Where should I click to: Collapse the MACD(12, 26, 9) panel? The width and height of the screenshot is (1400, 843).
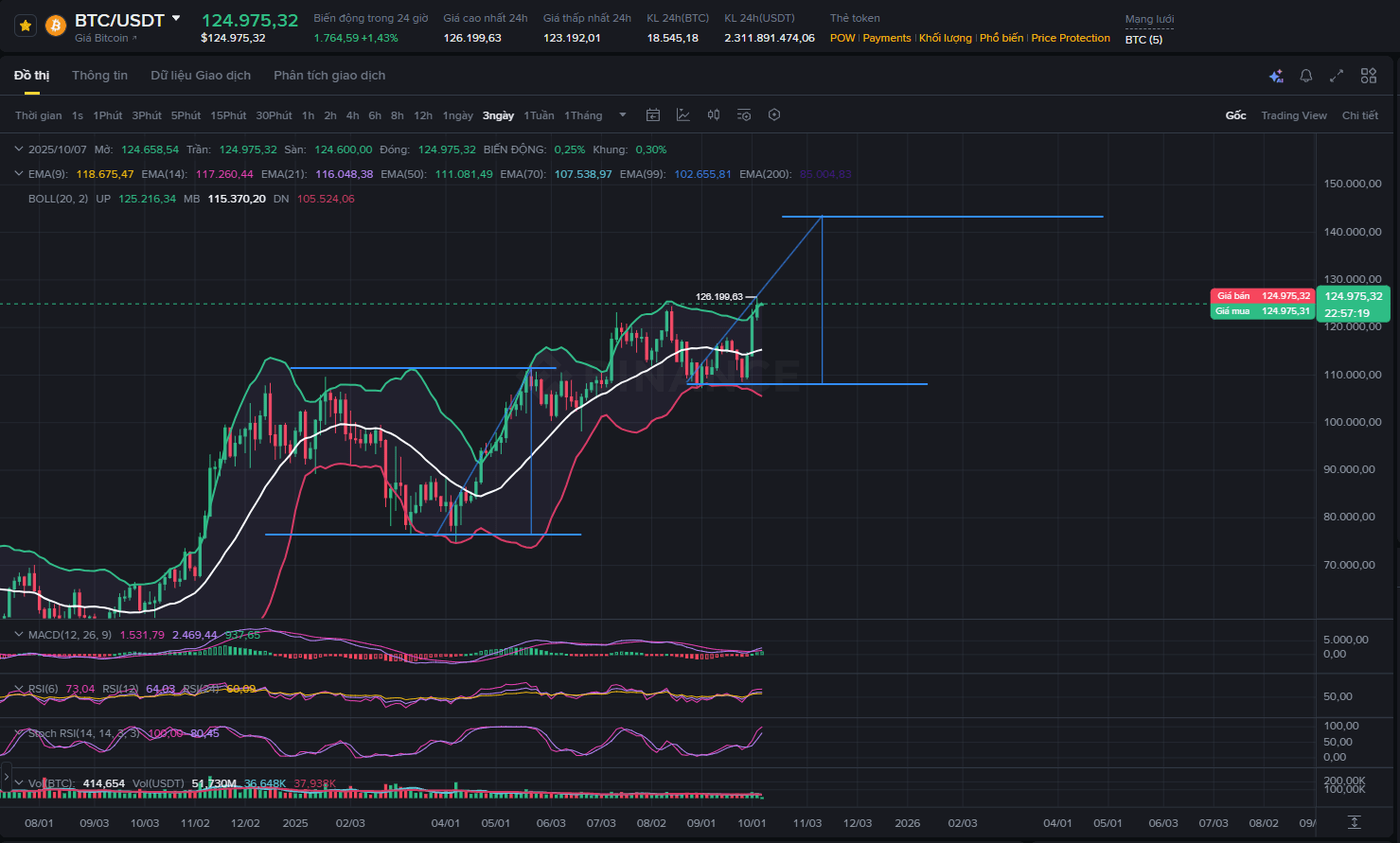click(x=19, y=635)
